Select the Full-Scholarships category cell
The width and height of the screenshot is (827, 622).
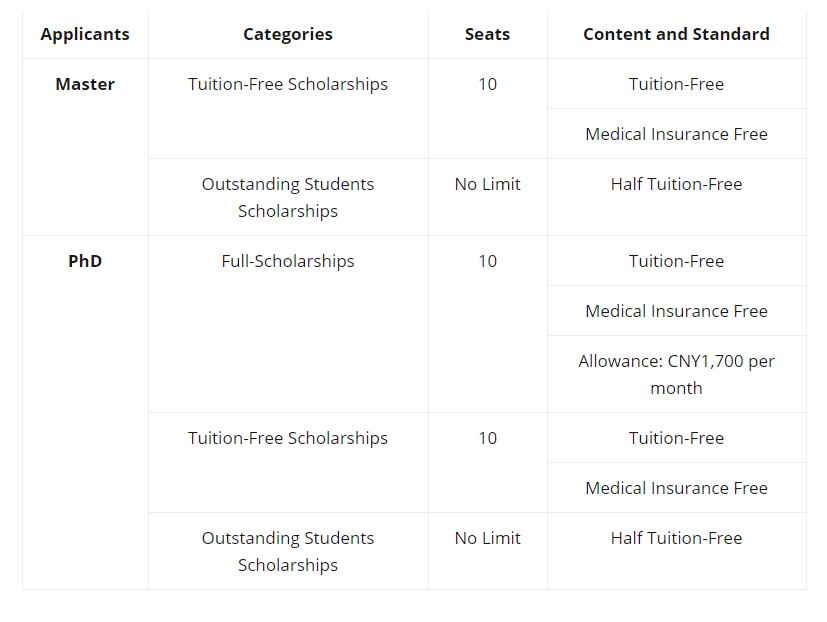coord(288,261)
